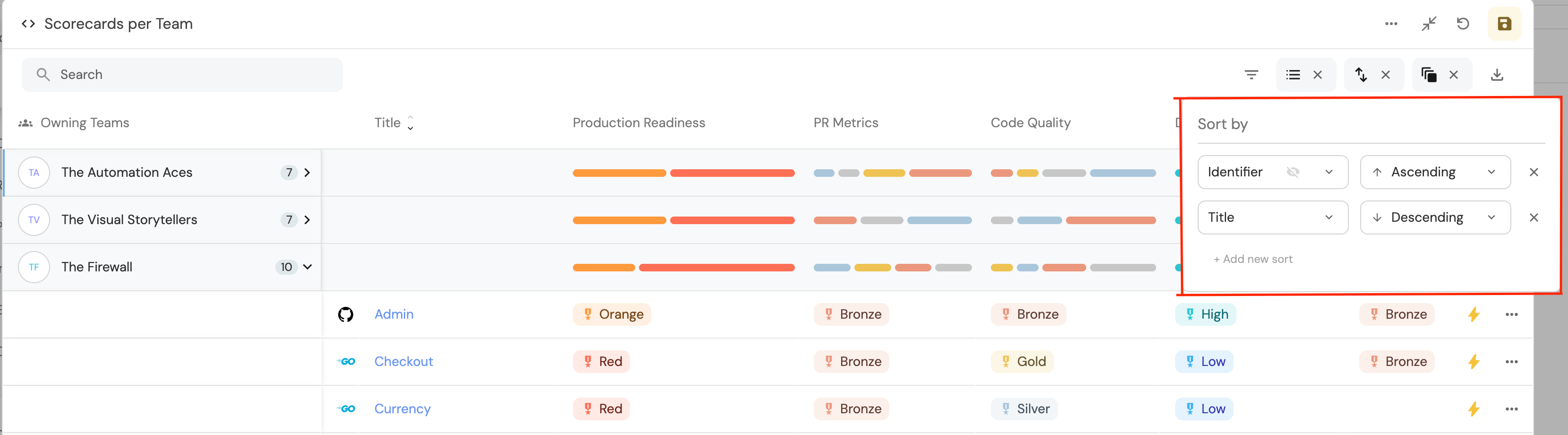This screenshot has height=435, width=1568.
Task: Toggle the hidden-eye icon in Identifier field
Action: (x=1293, y=173)
